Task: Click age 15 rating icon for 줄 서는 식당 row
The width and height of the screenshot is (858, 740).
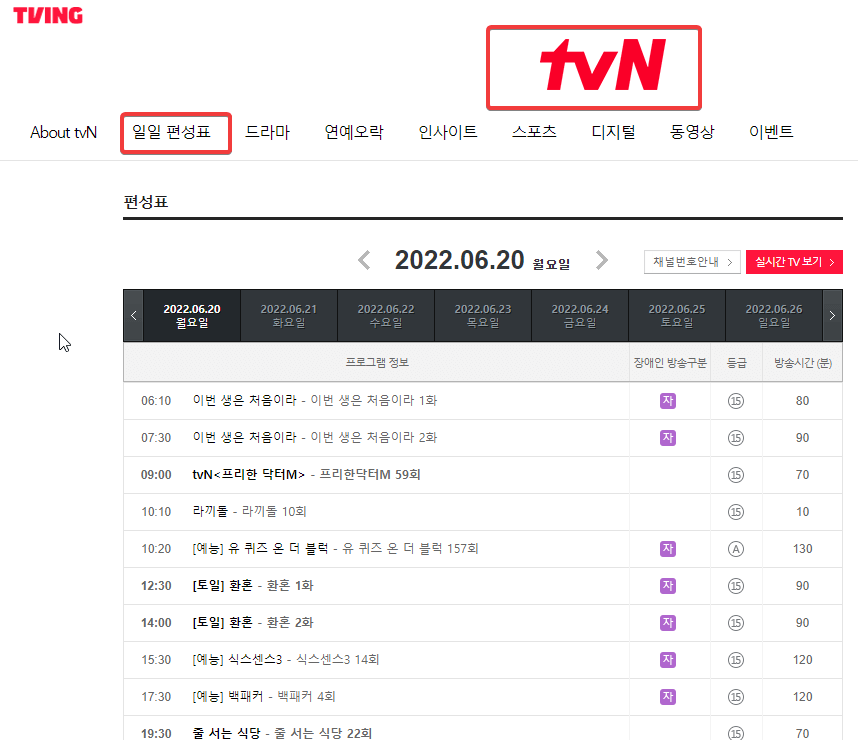Action: (x=736, y=733)
